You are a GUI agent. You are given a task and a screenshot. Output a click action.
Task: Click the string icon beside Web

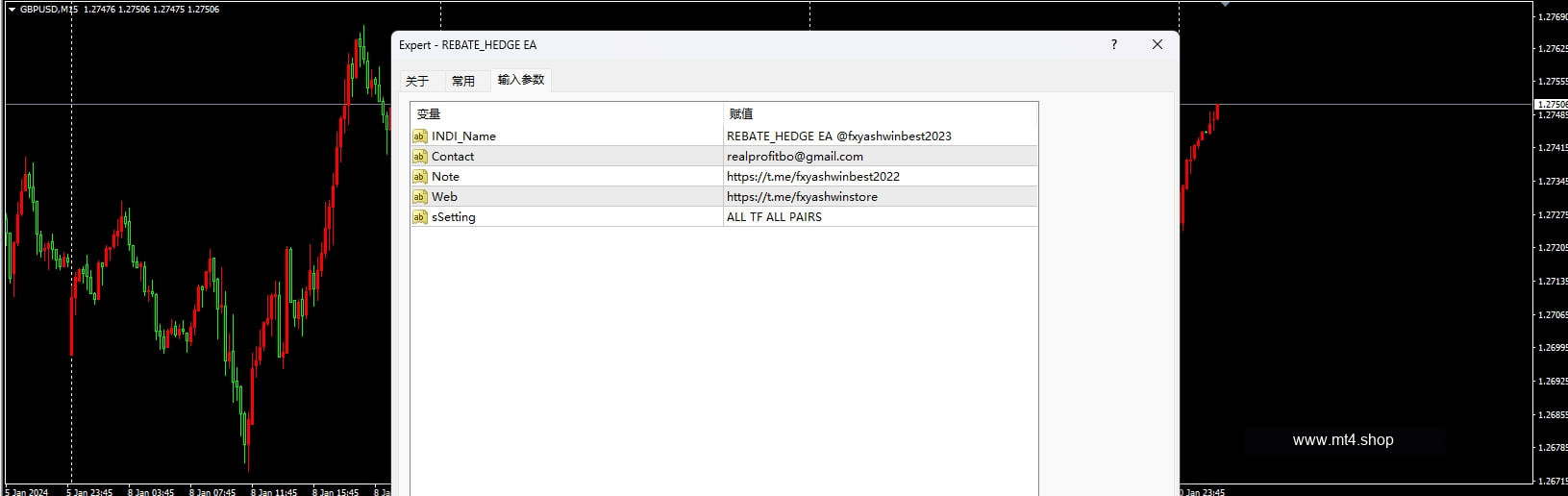click(x=419, y=197)
